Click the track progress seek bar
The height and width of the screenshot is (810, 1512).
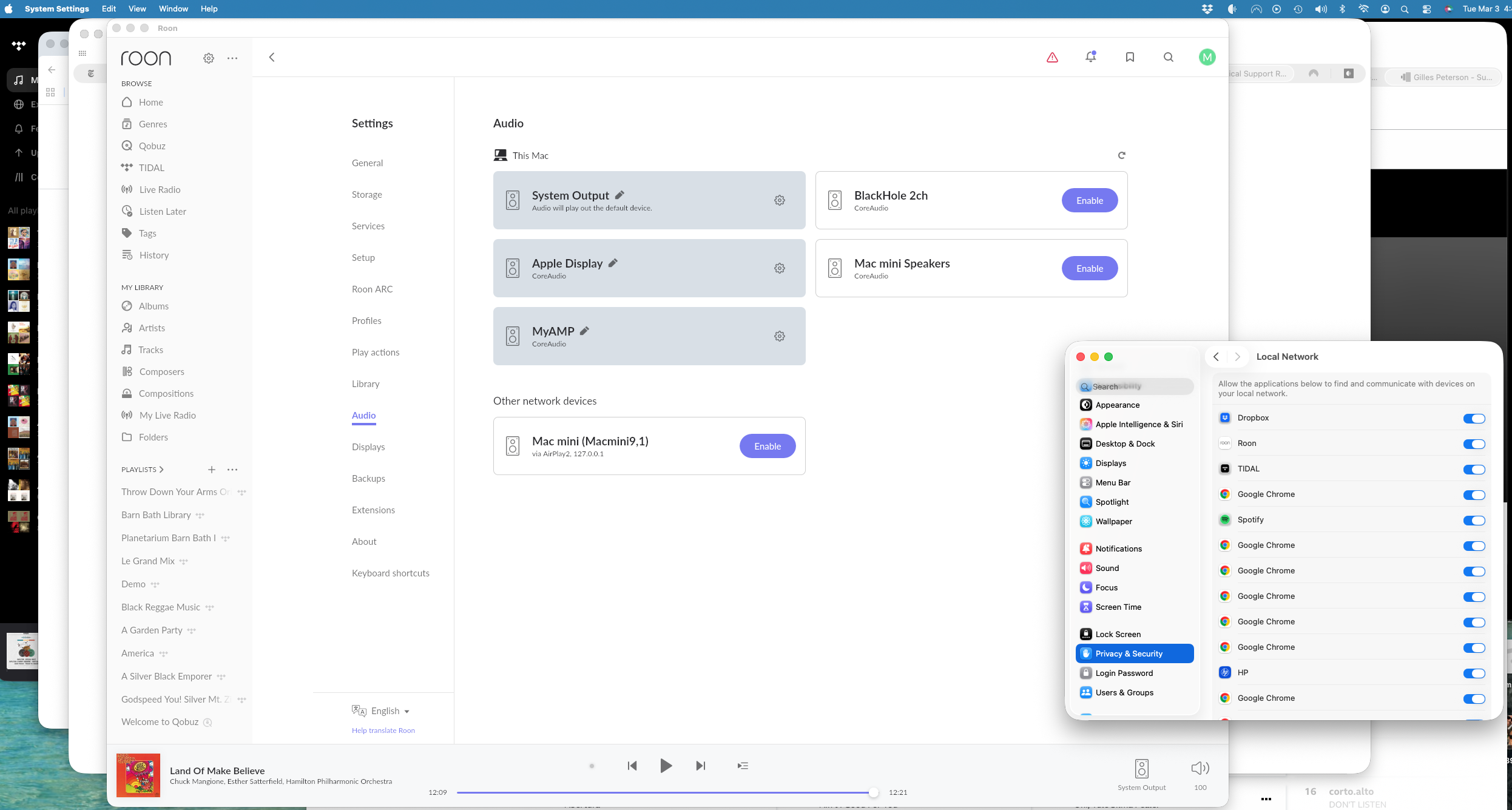(x=664, y=792)
